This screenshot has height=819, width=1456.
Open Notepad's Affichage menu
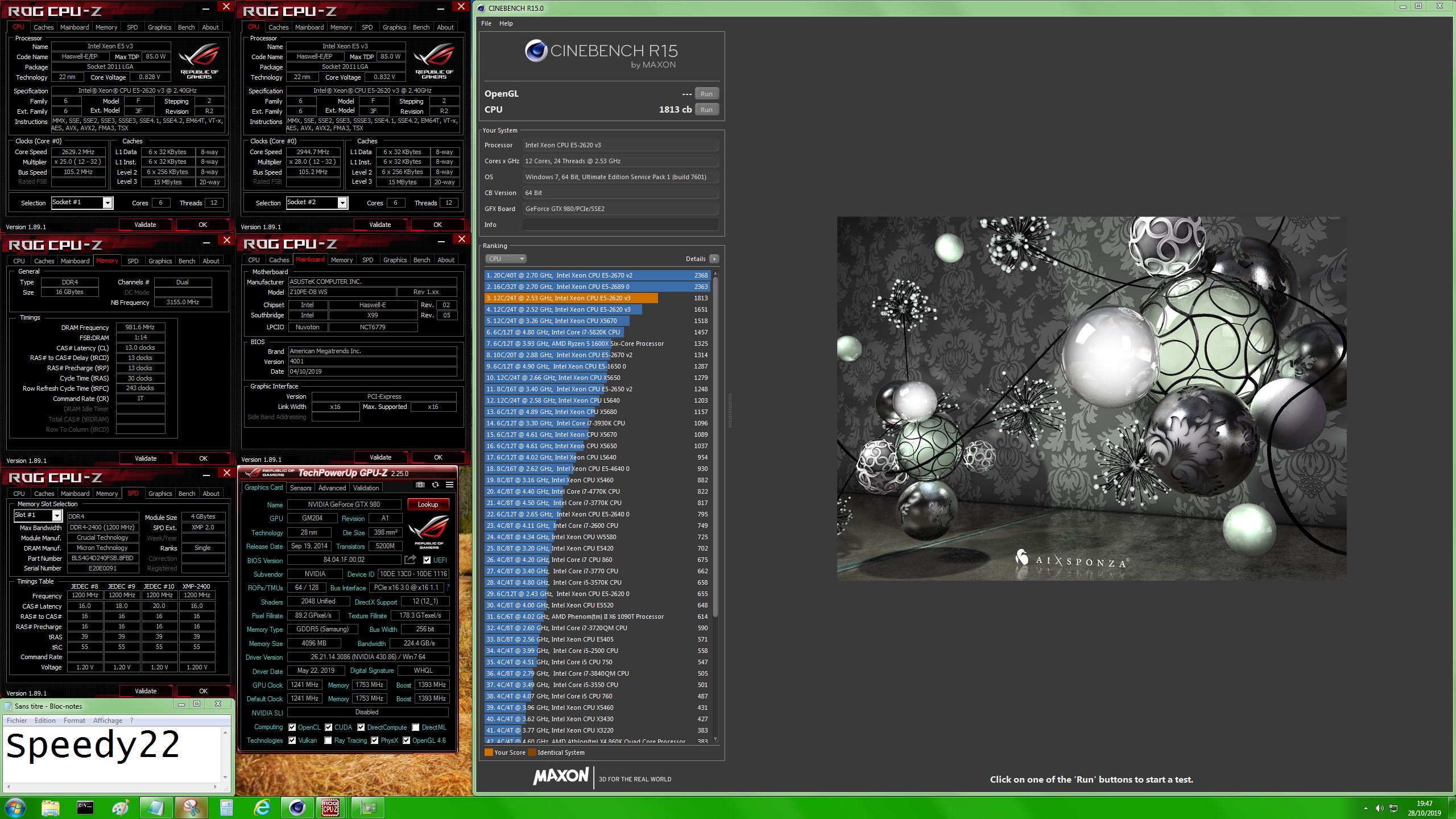108,720
